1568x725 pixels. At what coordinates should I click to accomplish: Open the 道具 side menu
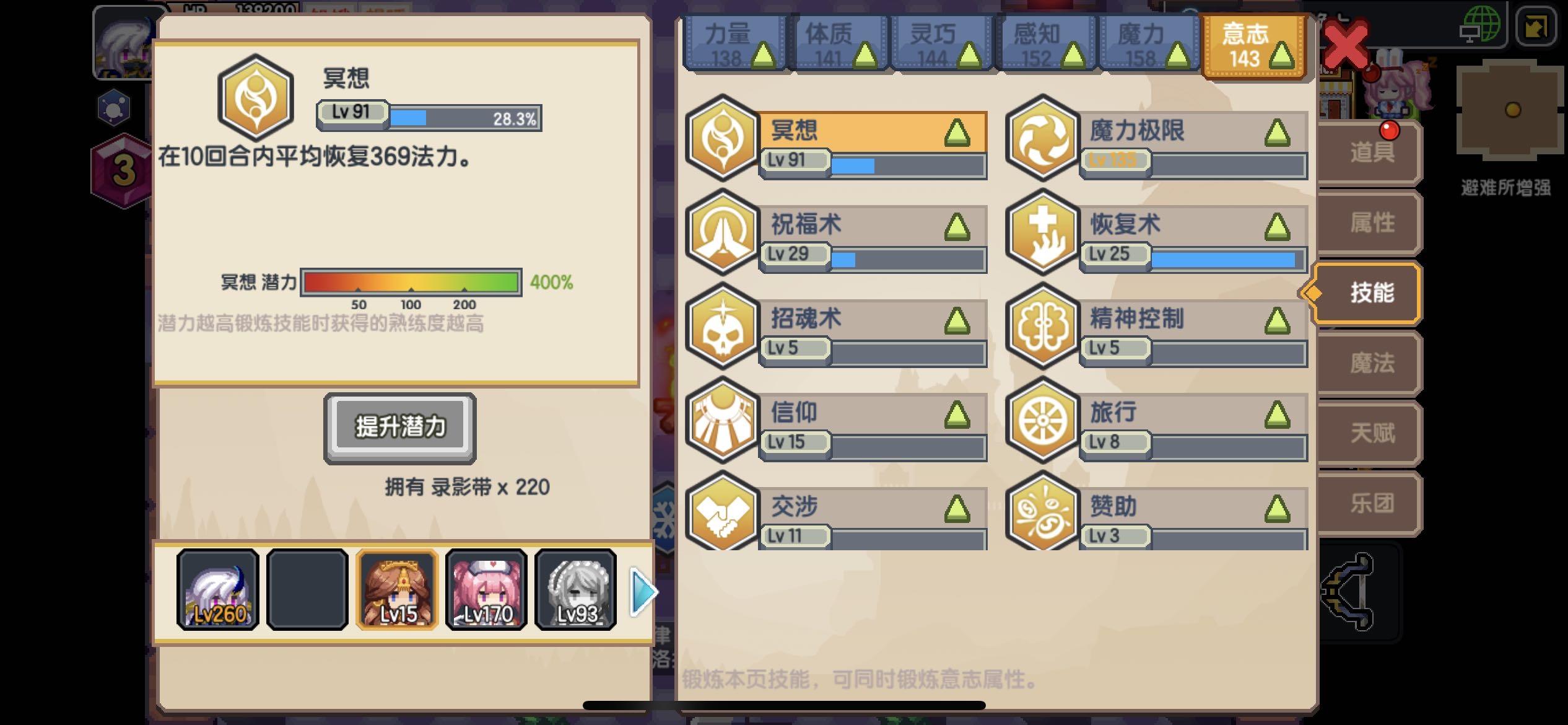click(1371, 152)
